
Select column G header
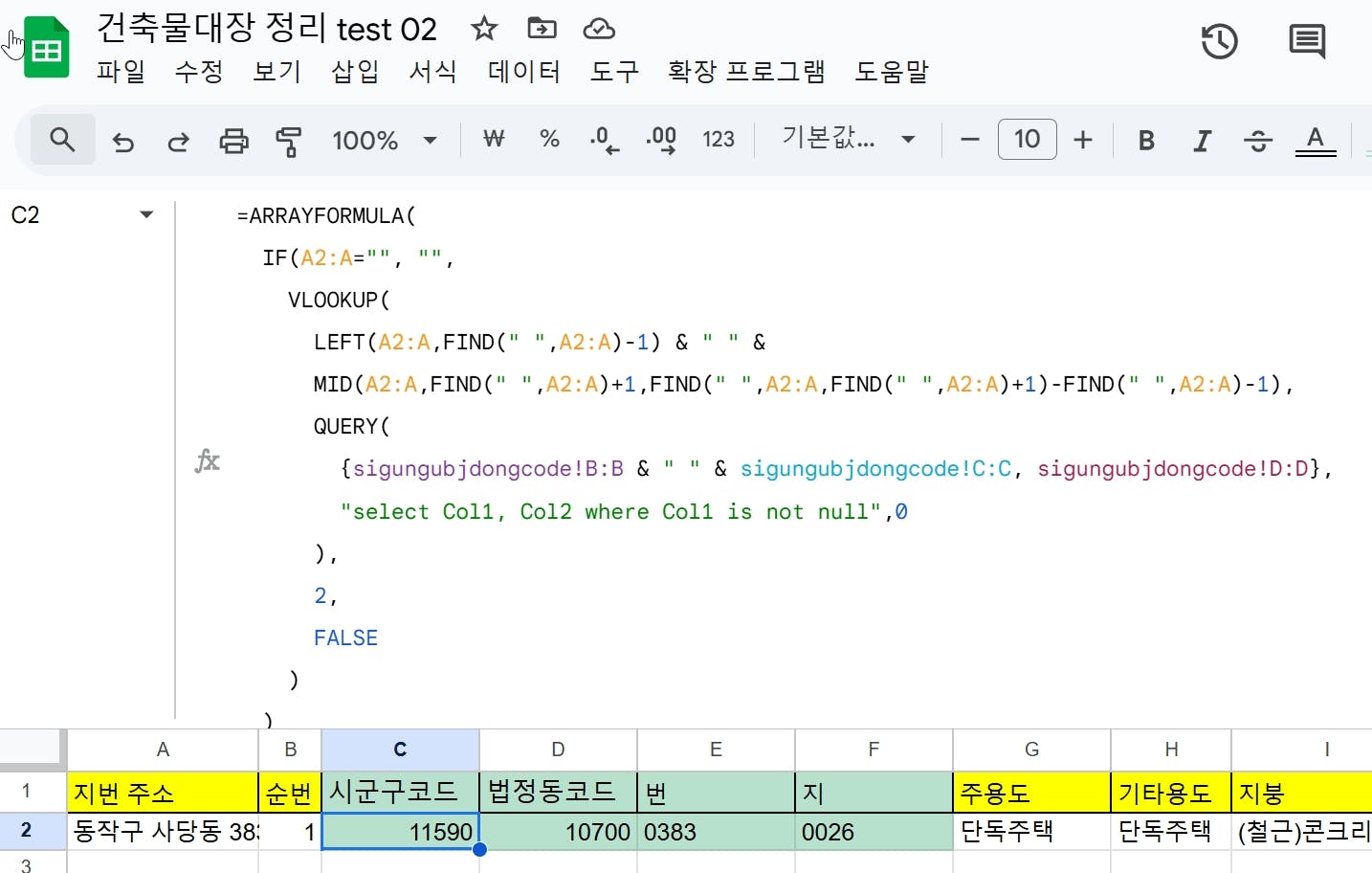pyautogui.click(x=1031, y=750)
